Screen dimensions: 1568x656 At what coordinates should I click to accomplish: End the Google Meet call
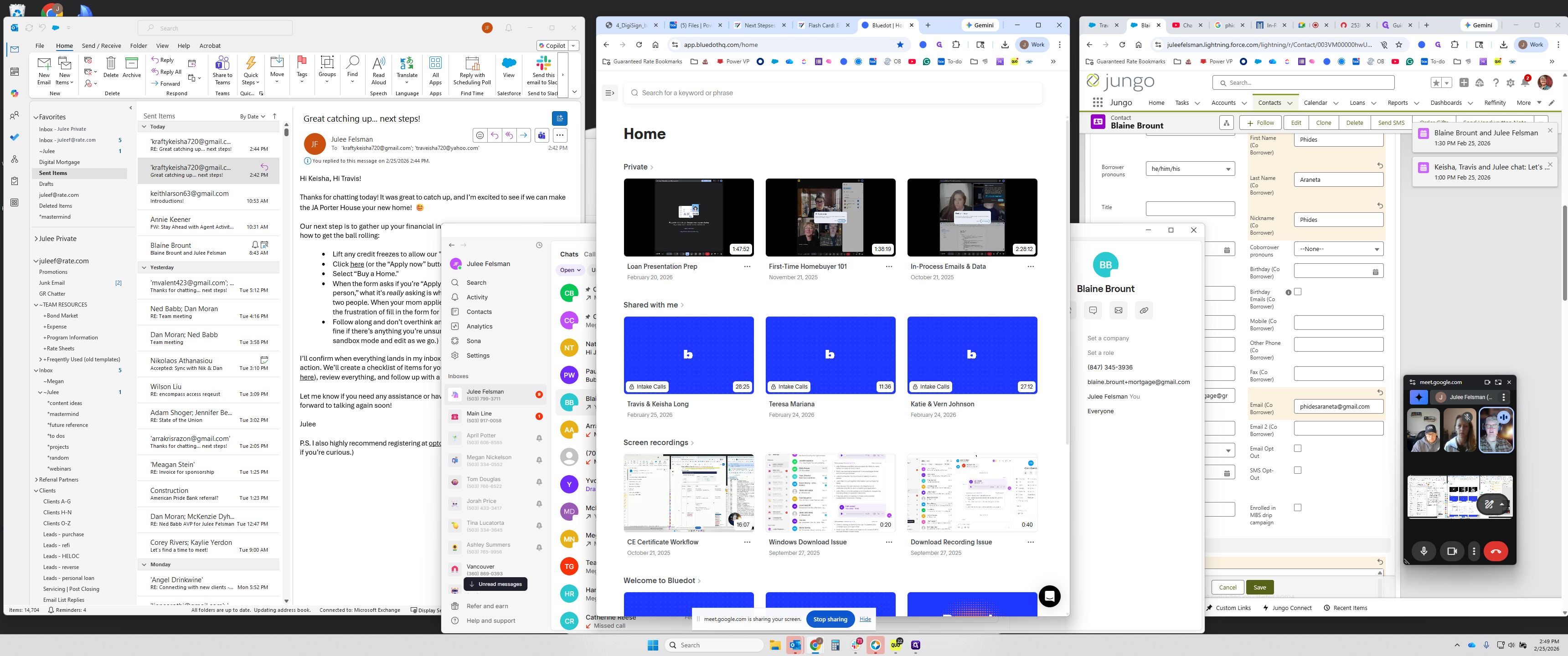coord(1496,551)
